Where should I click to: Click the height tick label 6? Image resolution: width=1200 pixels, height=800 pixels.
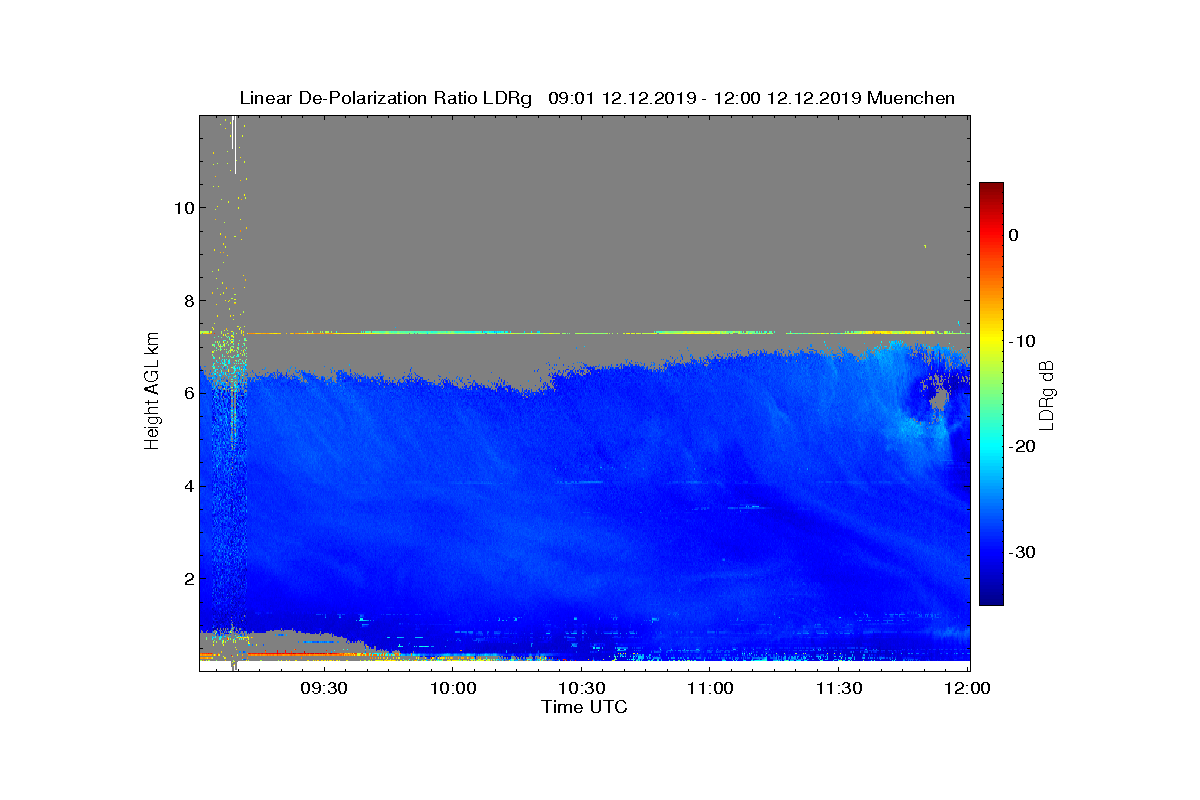(x=188, y=393)
